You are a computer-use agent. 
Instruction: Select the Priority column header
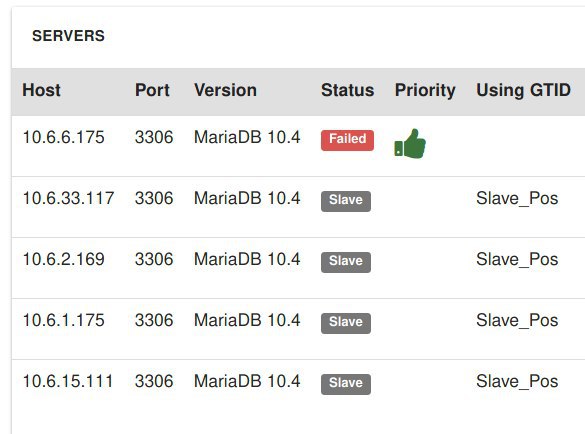point(425,91)
